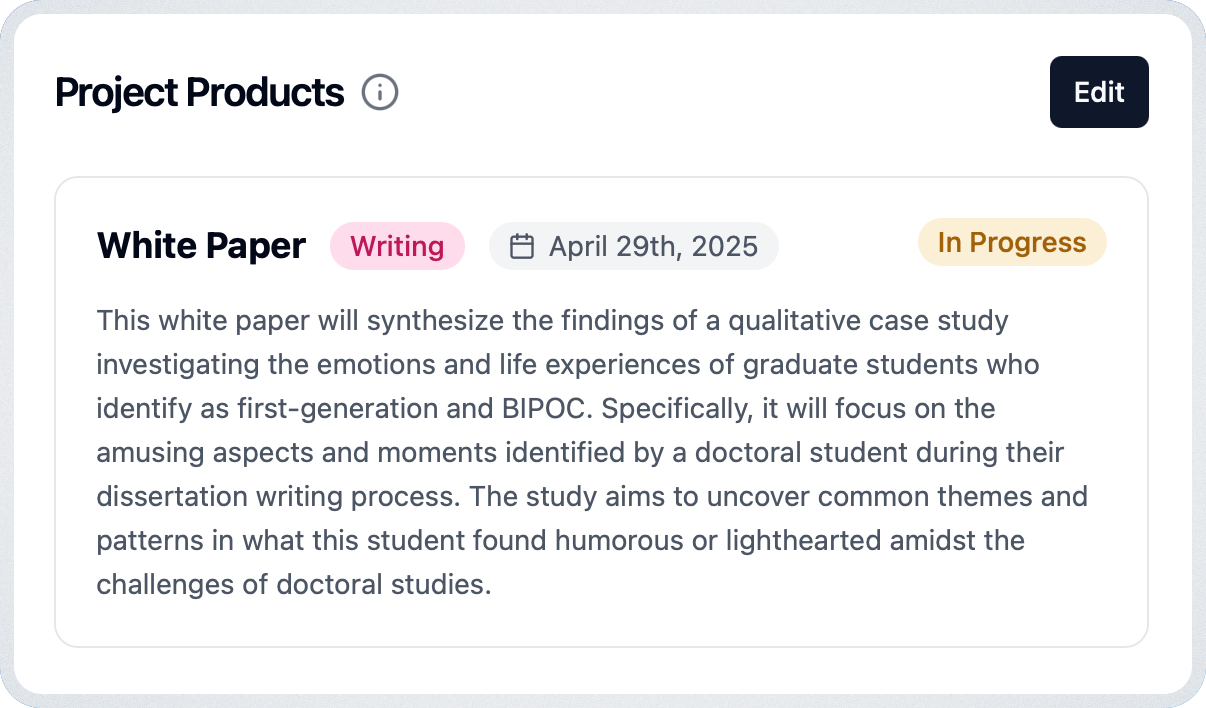Open the Edit button for Project Products
Screen dimensions: 1206x708
click(x=1099, y=92)
